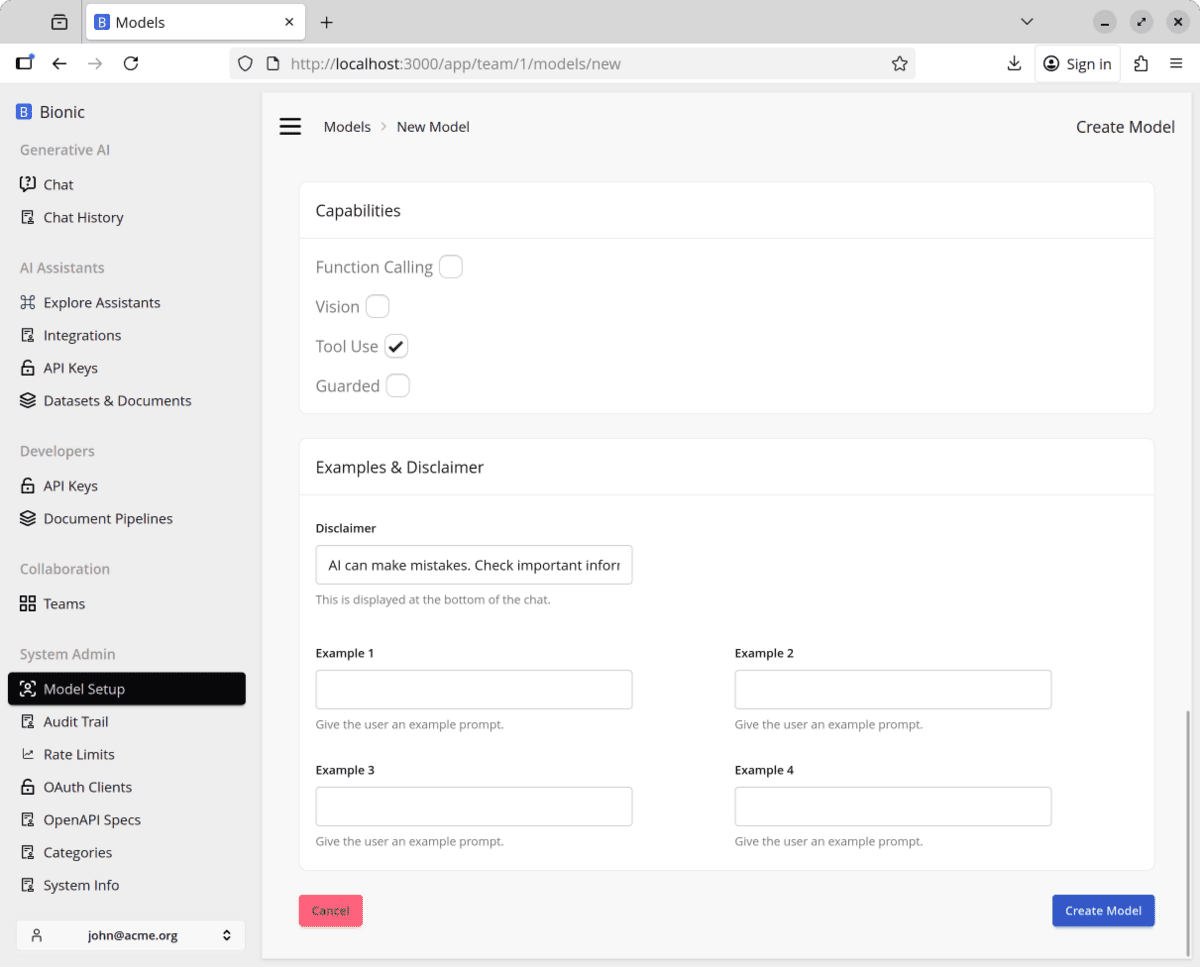Click the Firefox bookmark star icon

click(899, 64)
